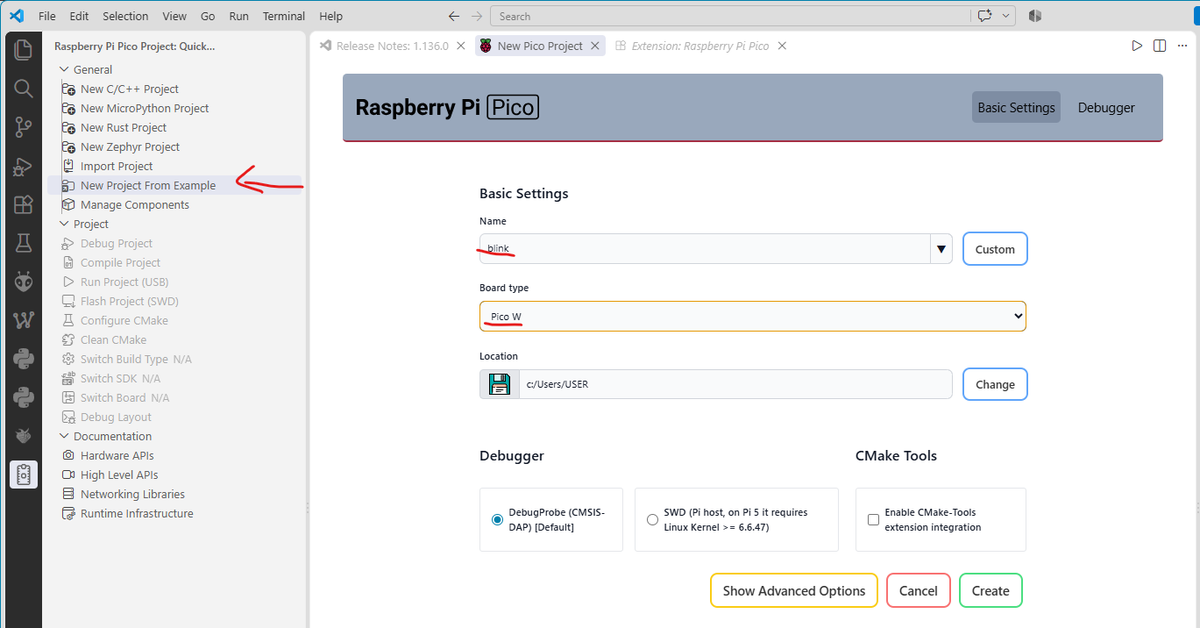Open Source Control view in activity bar
The height and width of the screenshot is (628, 1200).
[x=22, y=127]
